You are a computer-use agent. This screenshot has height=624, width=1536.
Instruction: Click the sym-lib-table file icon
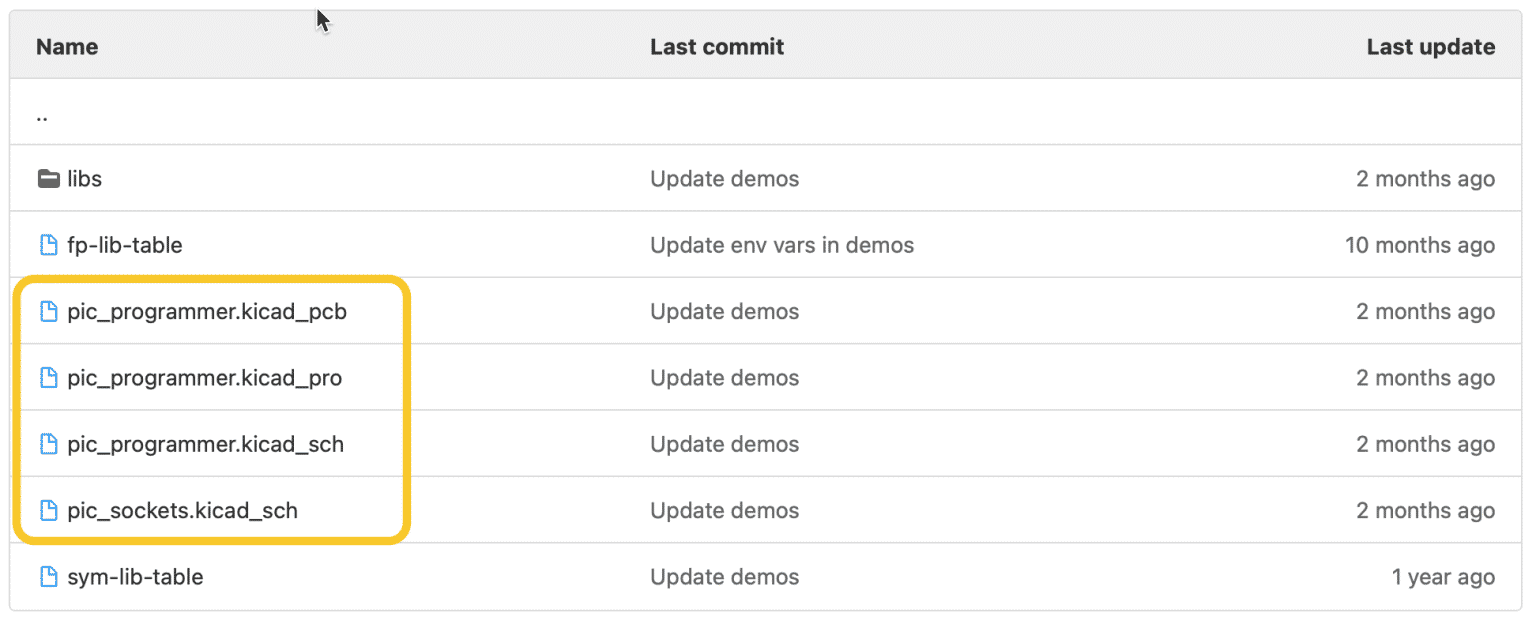pyautogui.click(x=48, y=577)
